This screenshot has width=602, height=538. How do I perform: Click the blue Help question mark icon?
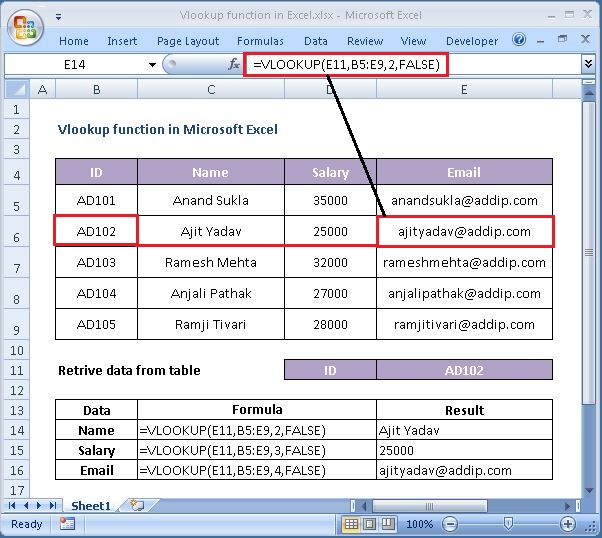519,39
